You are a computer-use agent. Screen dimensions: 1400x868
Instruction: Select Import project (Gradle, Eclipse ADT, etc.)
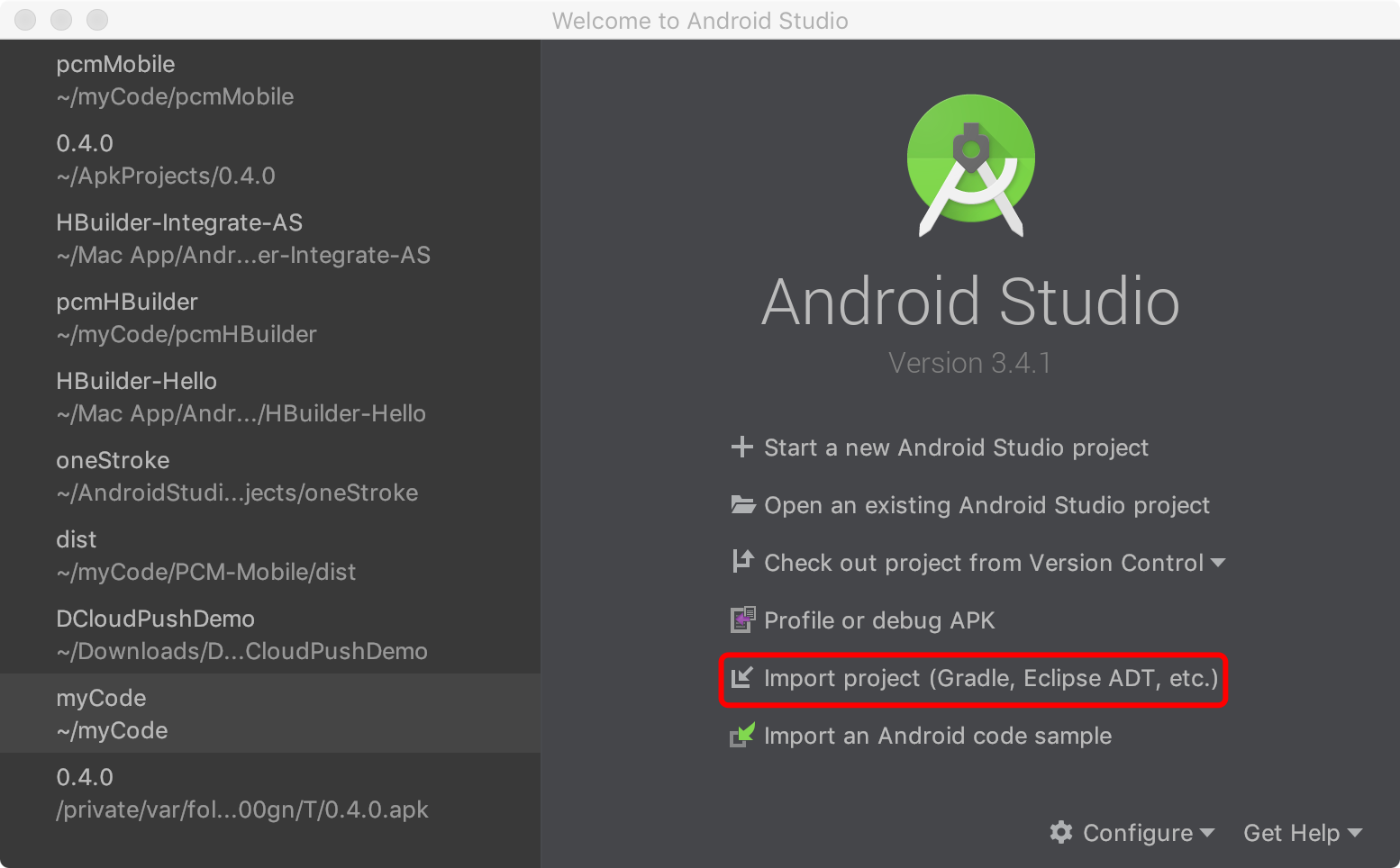[x=991, y=678]
